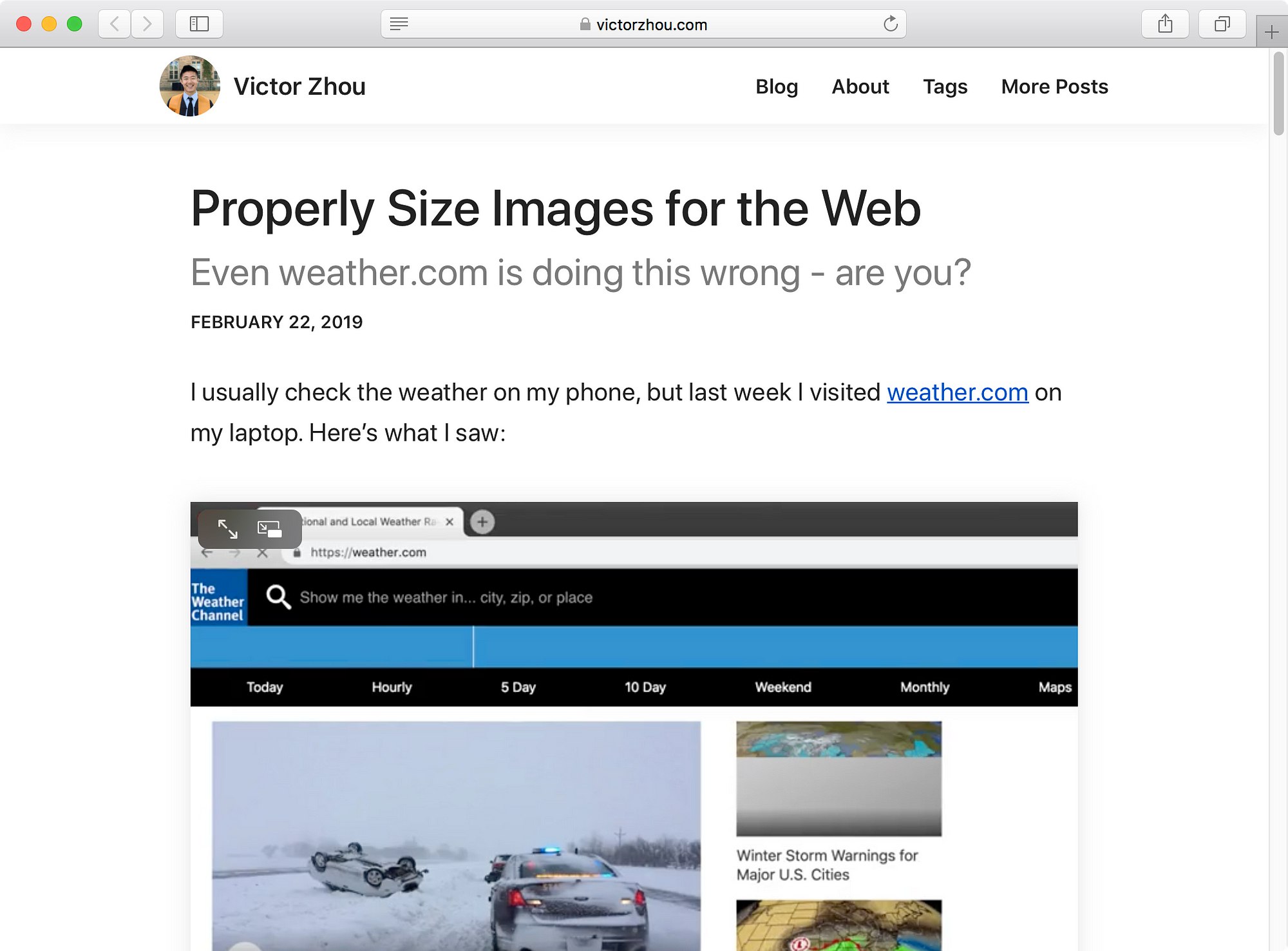The height and width of the screenshot is (951, 1288).
Task: Open the Blog nav item
Action: click(777, 86)
